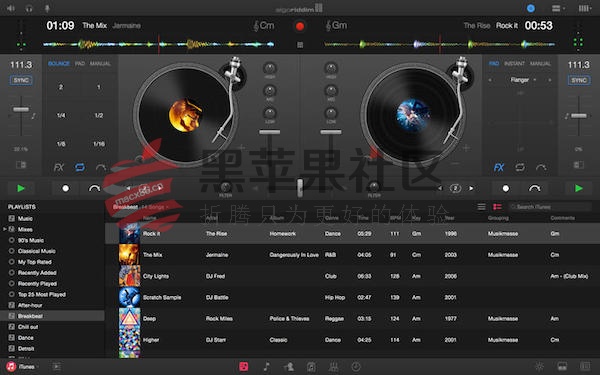Select the music note library icon
600x375 pixels.
(266, 367)
